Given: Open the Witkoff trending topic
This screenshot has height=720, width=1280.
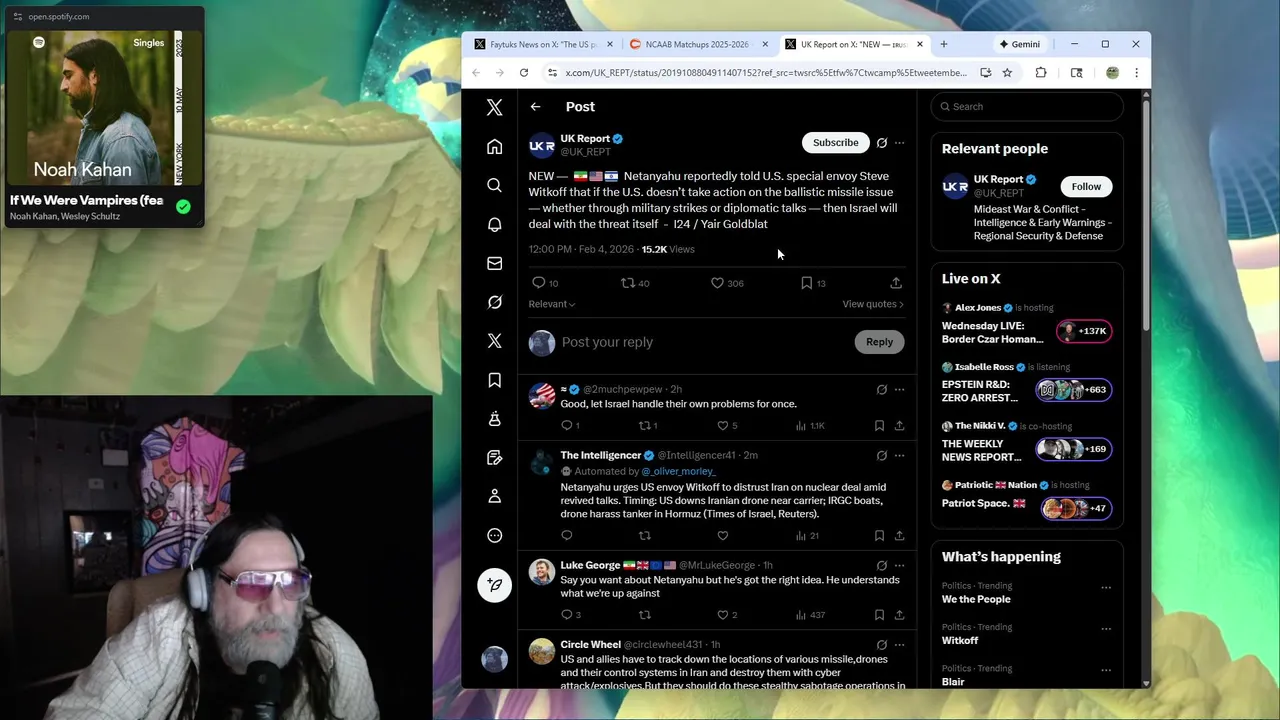Looking at the screenshot, I should pos(960,640).
